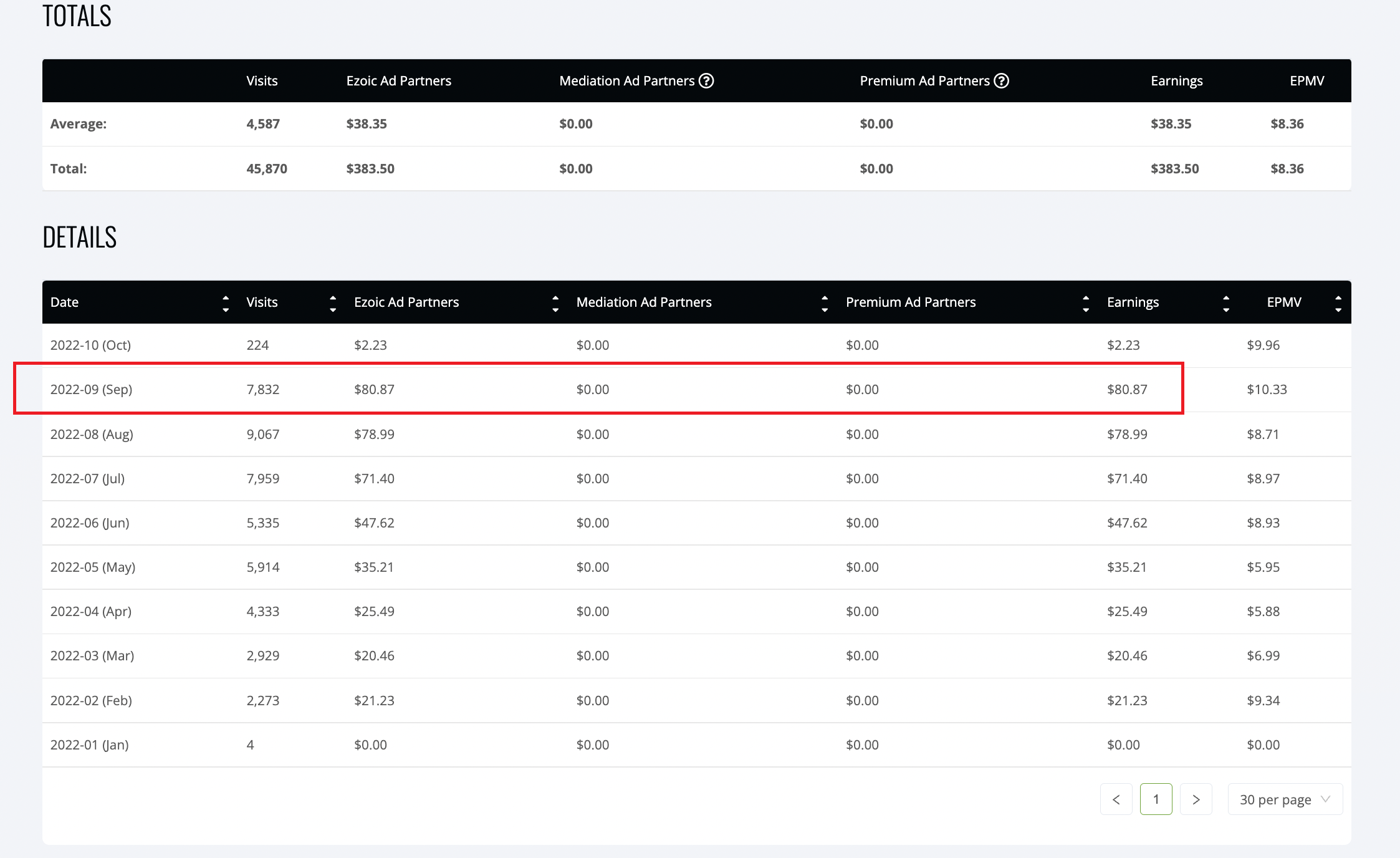Click the $9.34 EPMV value
Viewport: 1400px width, 858px height.
[1263, 701]
